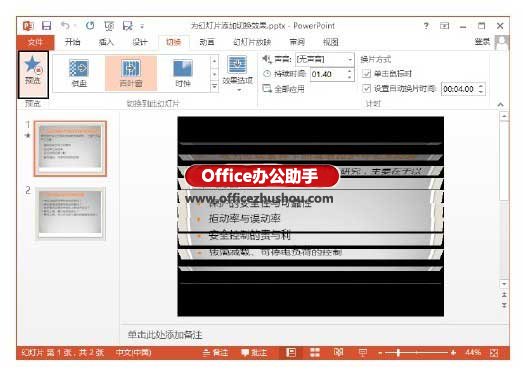The height and width of the screenshot is (371, 523).
Task: Switch to Slide Sorter view icon
Action: (x=315, y=352)
